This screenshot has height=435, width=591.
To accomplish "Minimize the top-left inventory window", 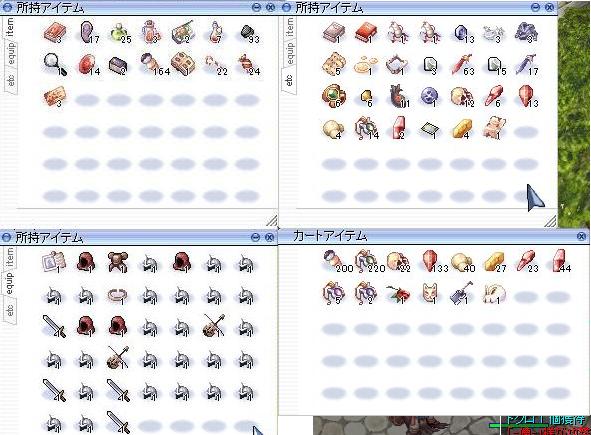I will coord(256,7).
